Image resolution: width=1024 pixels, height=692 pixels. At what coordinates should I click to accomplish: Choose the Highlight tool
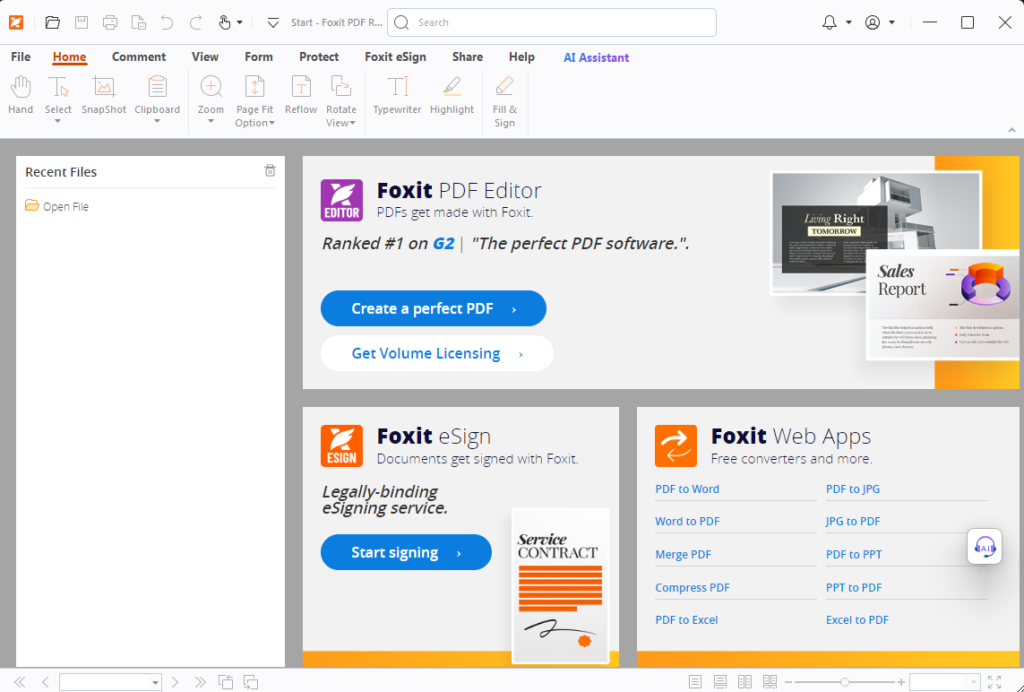pyautogui.click(x=451, y=95)
